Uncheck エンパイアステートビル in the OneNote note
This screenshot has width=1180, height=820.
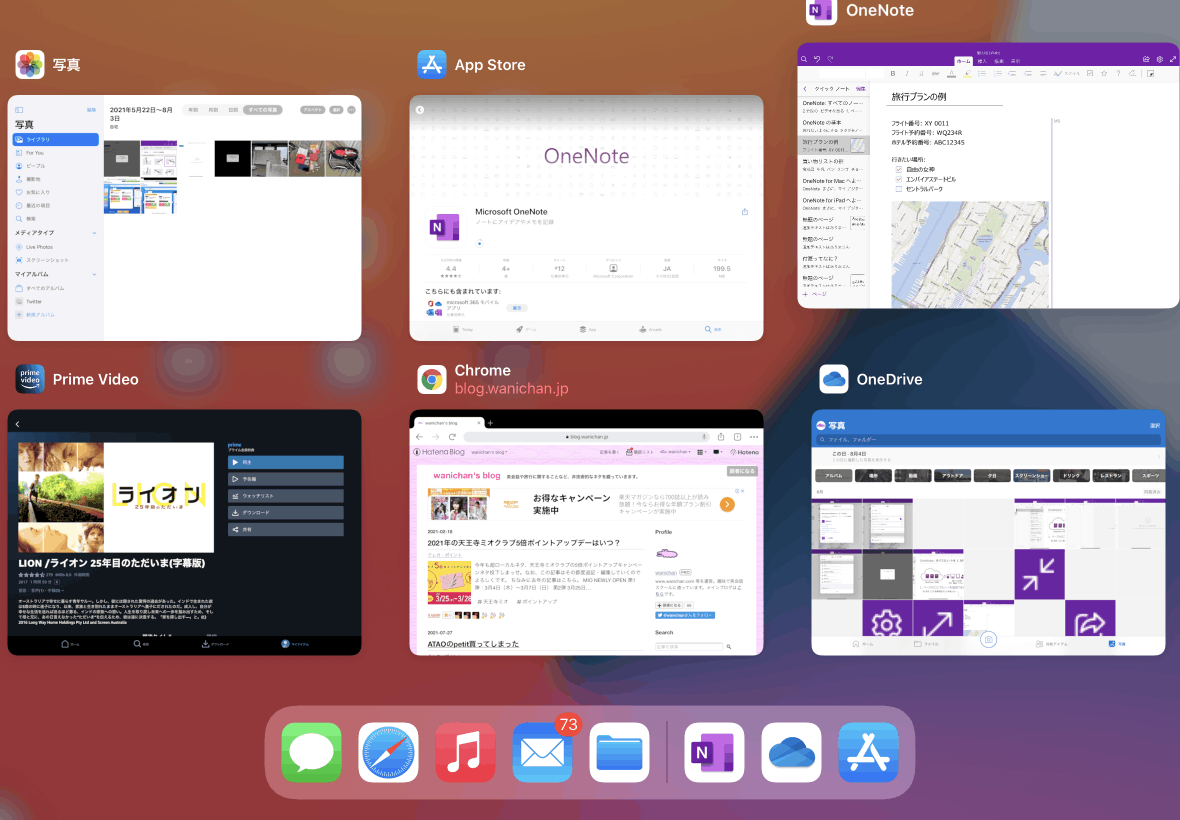click(899, 180)
